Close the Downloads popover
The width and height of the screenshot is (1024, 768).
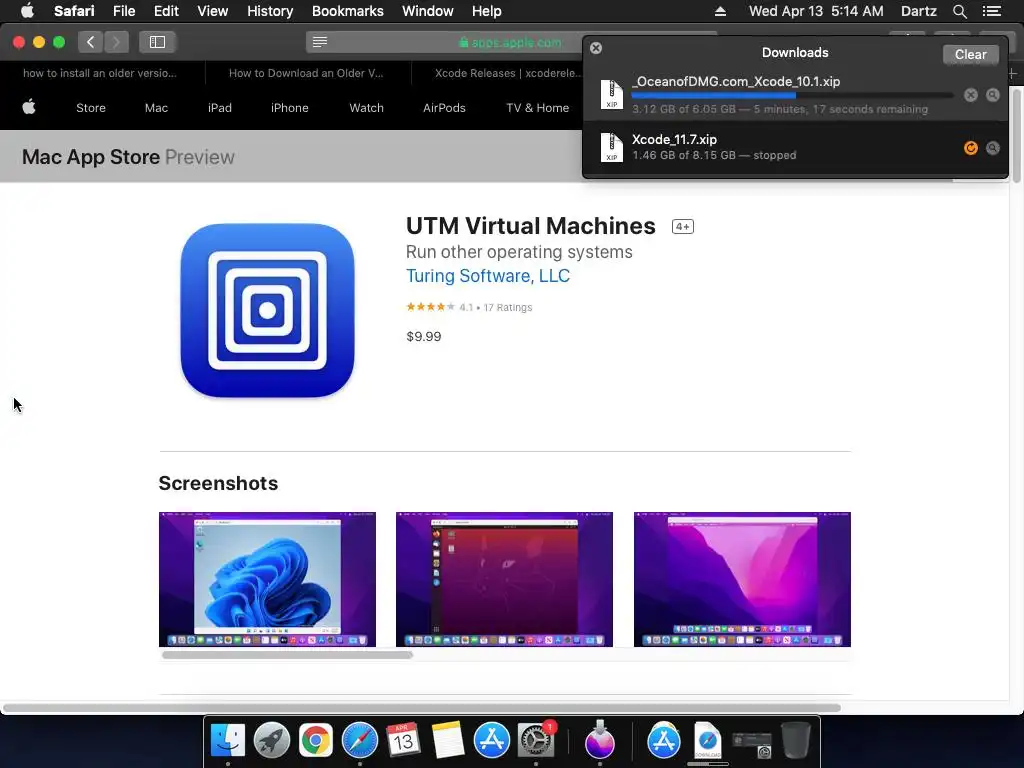tap(596, 48)
